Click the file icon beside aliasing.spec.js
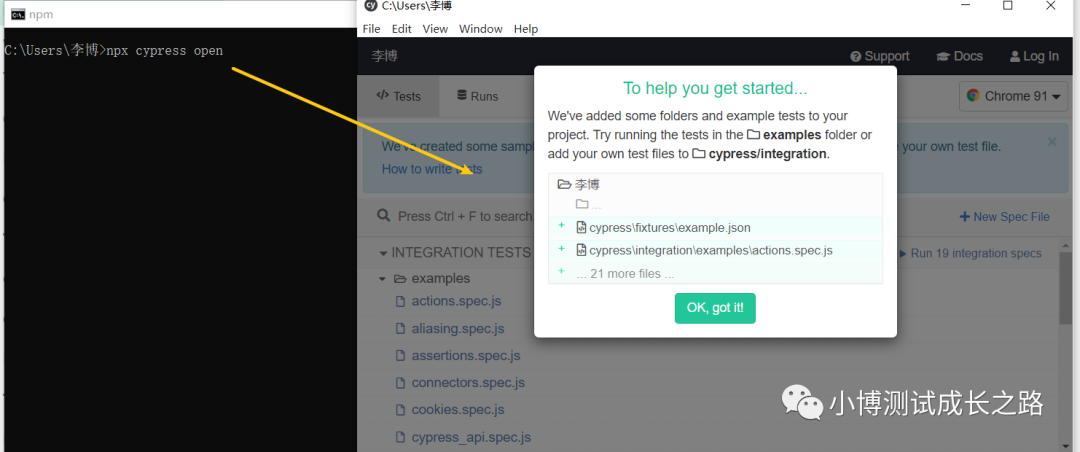Image resolution: width=1080 pixels, height=452 pixels. click(x=400, y=329)
